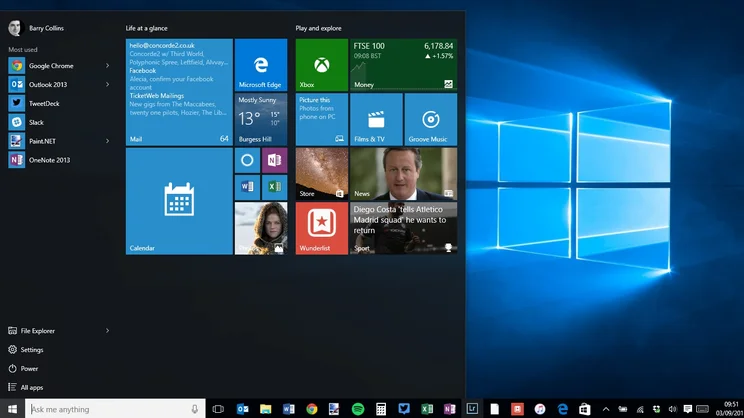Viewport: 744px width, 418px height.
Task: Open the Films & TV tile
Action: click(376, 119)
